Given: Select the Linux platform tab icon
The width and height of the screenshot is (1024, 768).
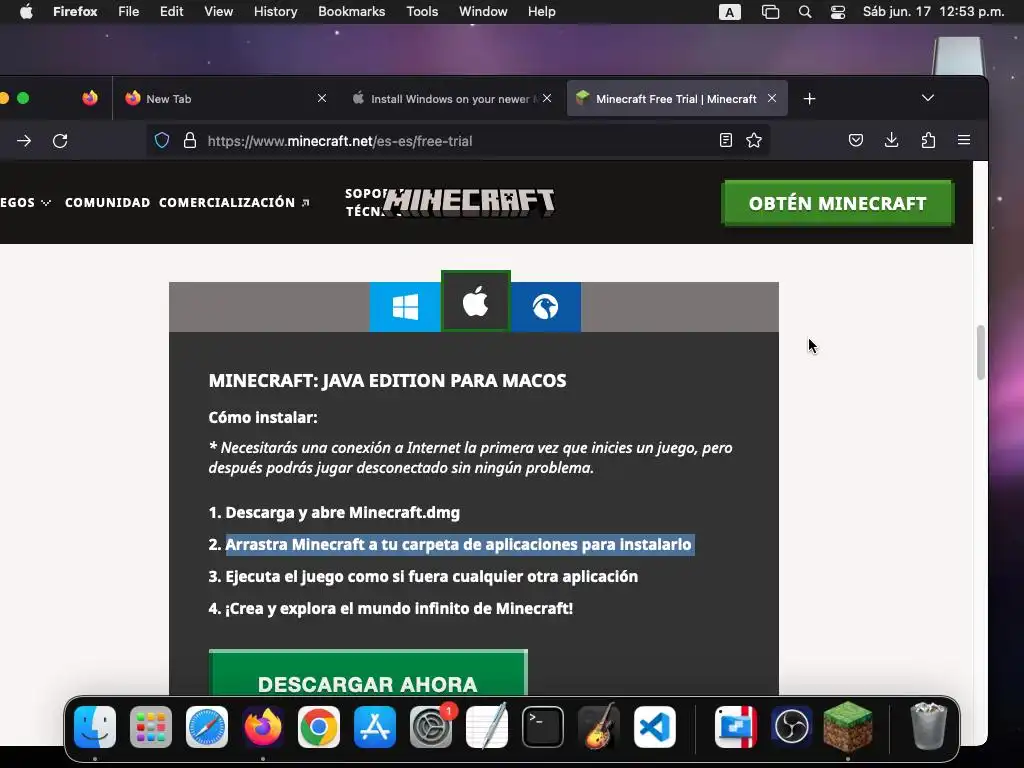Looking at the screenshot, I should click(x=545, y=307).
